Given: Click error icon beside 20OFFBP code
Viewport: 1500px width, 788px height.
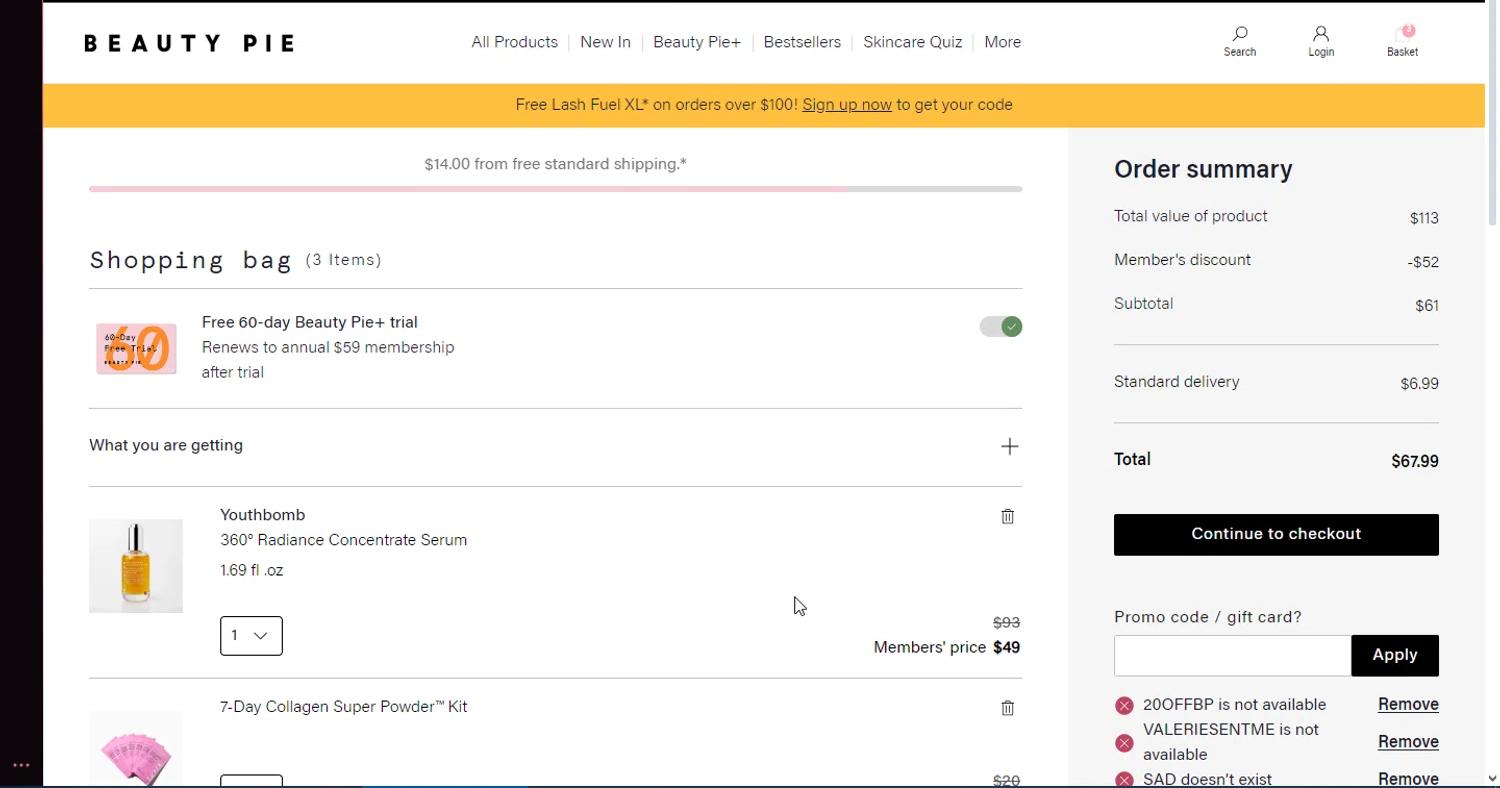Looking at the screenshot, I should pos(1124,705).
